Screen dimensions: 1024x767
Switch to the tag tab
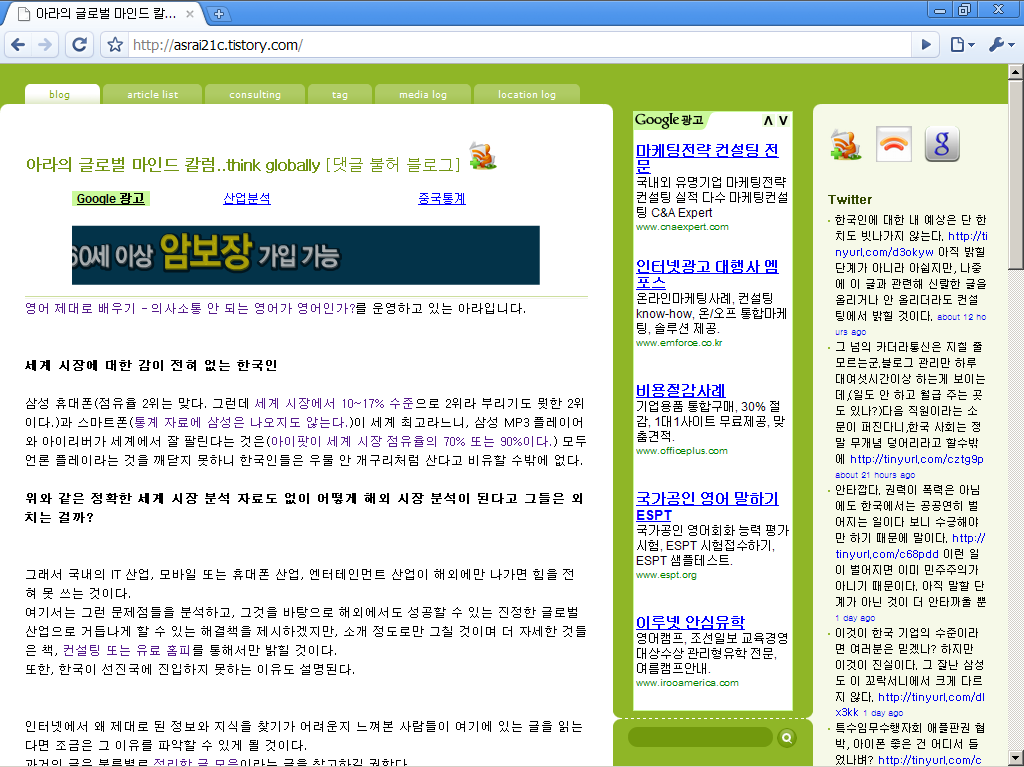[x=340, y=94]
